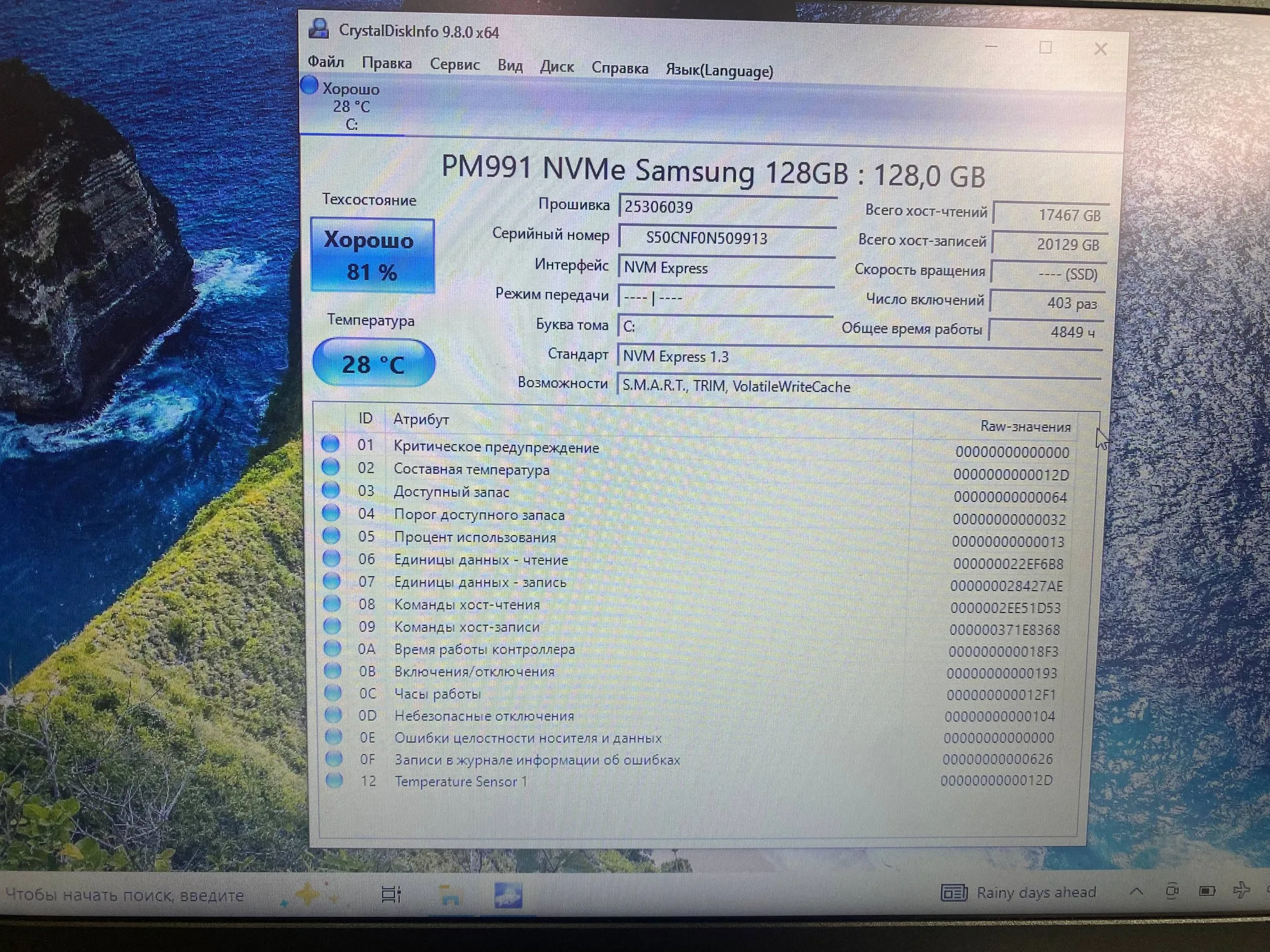Click the Прошивка field 25306039
The width and height of the screenshot is (1270, 952).
(x=728, y=208)
